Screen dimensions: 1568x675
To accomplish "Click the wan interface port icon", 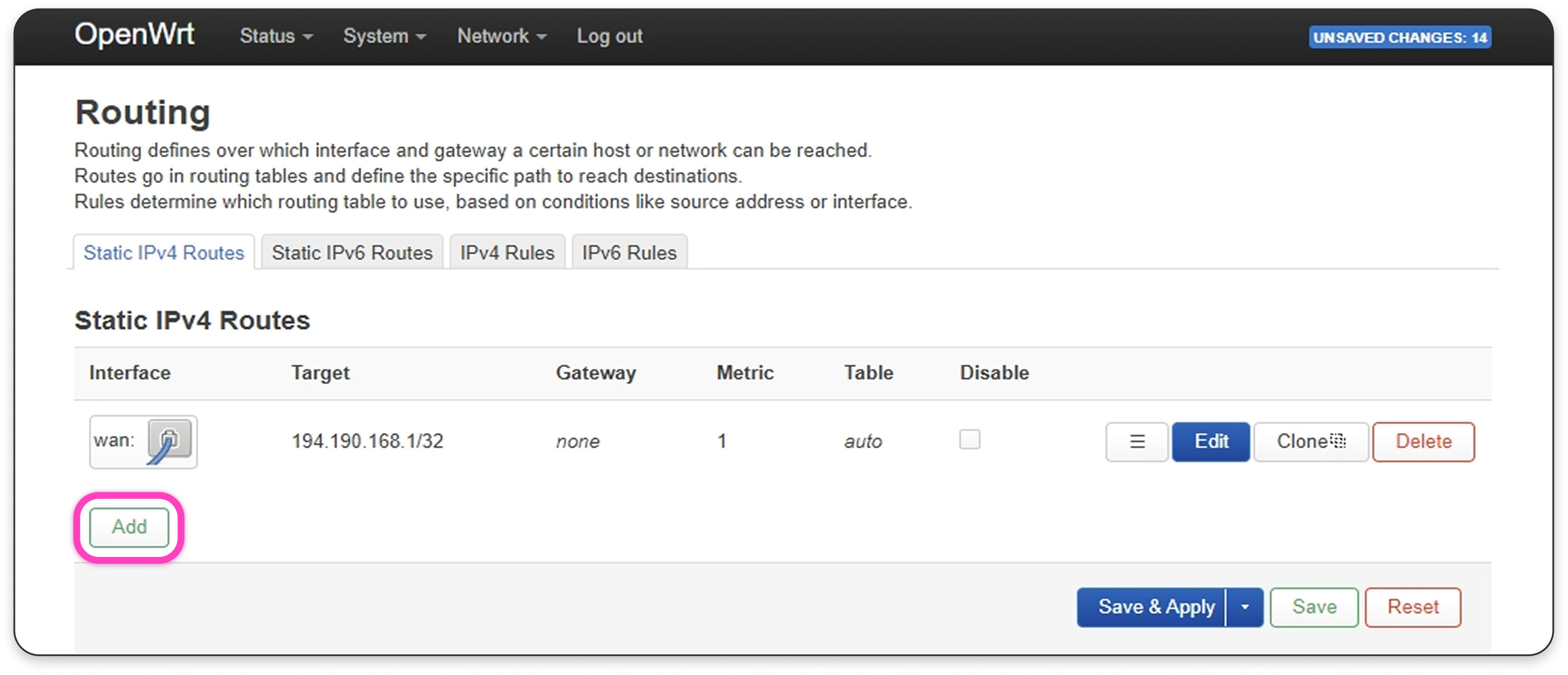I will click(x=170, y=441).
